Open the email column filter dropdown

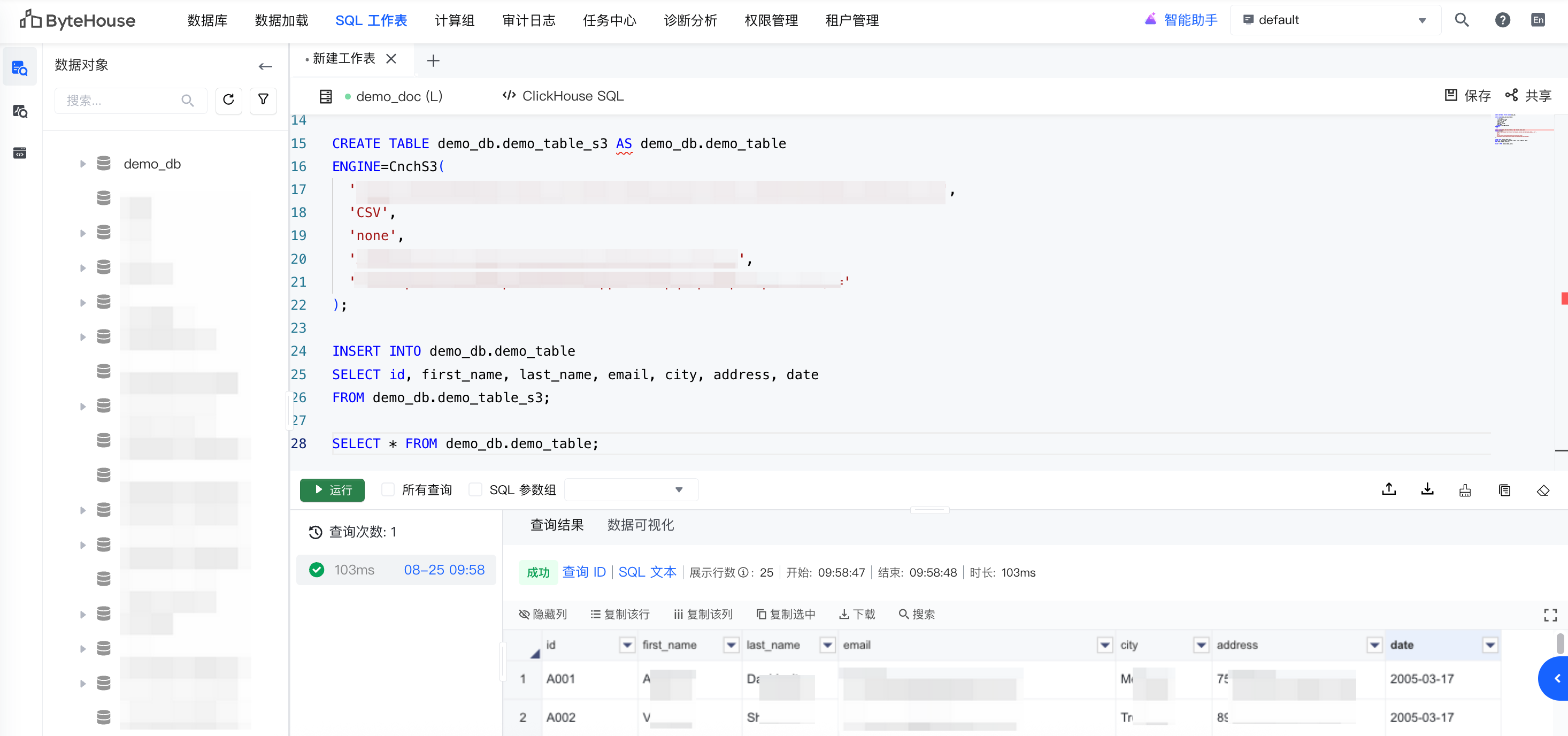(1104, 645)
